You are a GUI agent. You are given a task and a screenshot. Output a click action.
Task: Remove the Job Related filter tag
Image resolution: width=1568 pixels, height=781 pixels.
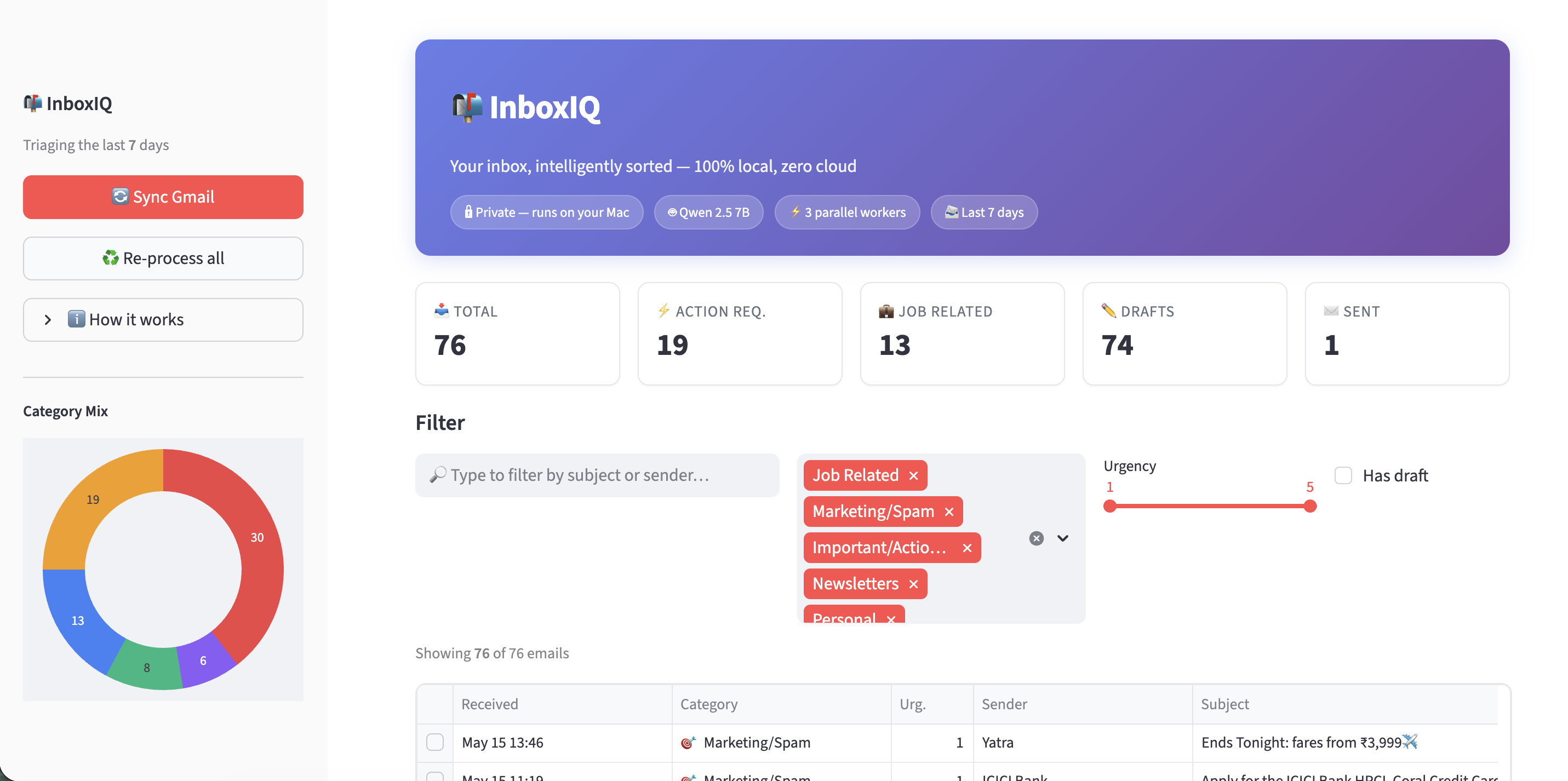click(913, 475)
